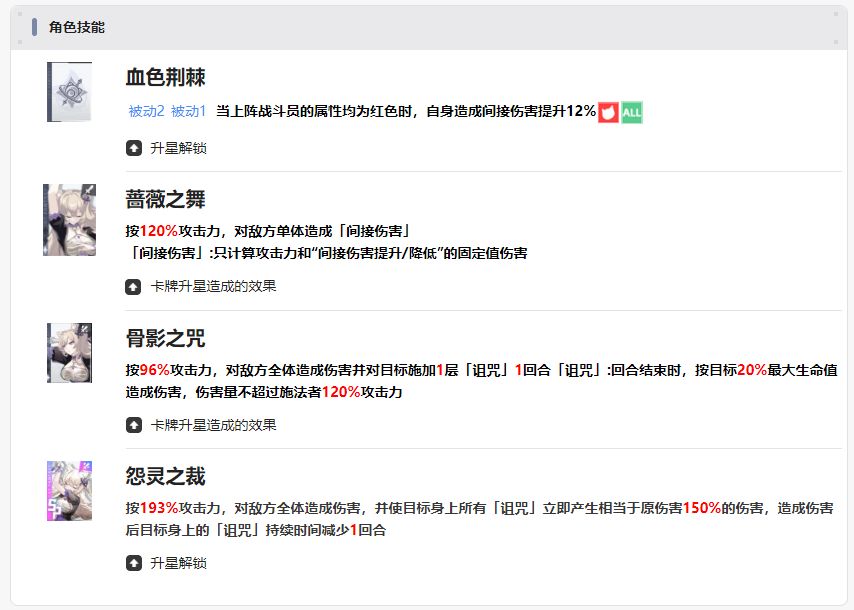Screen dimensions: 854x610
Task: Click the 蔷薇之舞 skill title
Action: click(166, 199)
